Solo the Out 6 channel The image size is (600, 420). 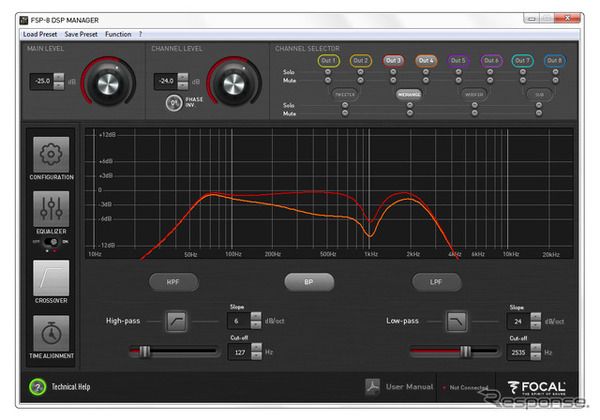490,72
